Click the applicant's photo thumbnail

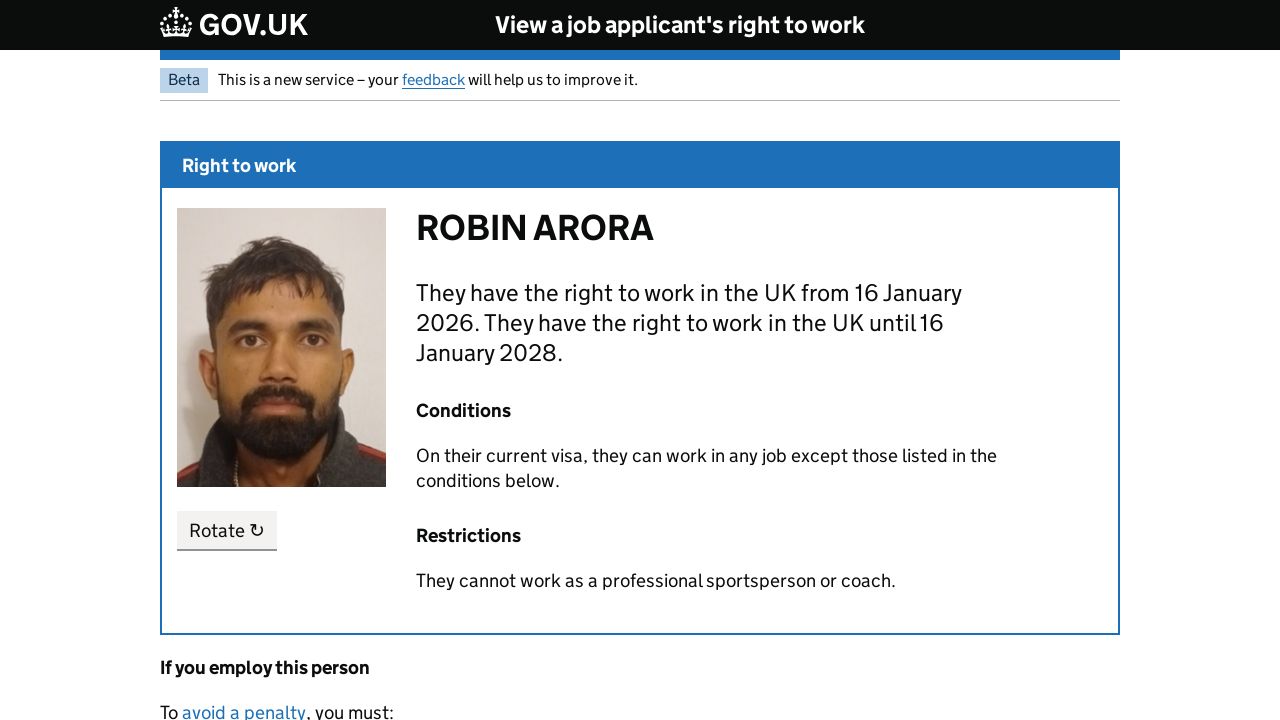pos(281,347)
